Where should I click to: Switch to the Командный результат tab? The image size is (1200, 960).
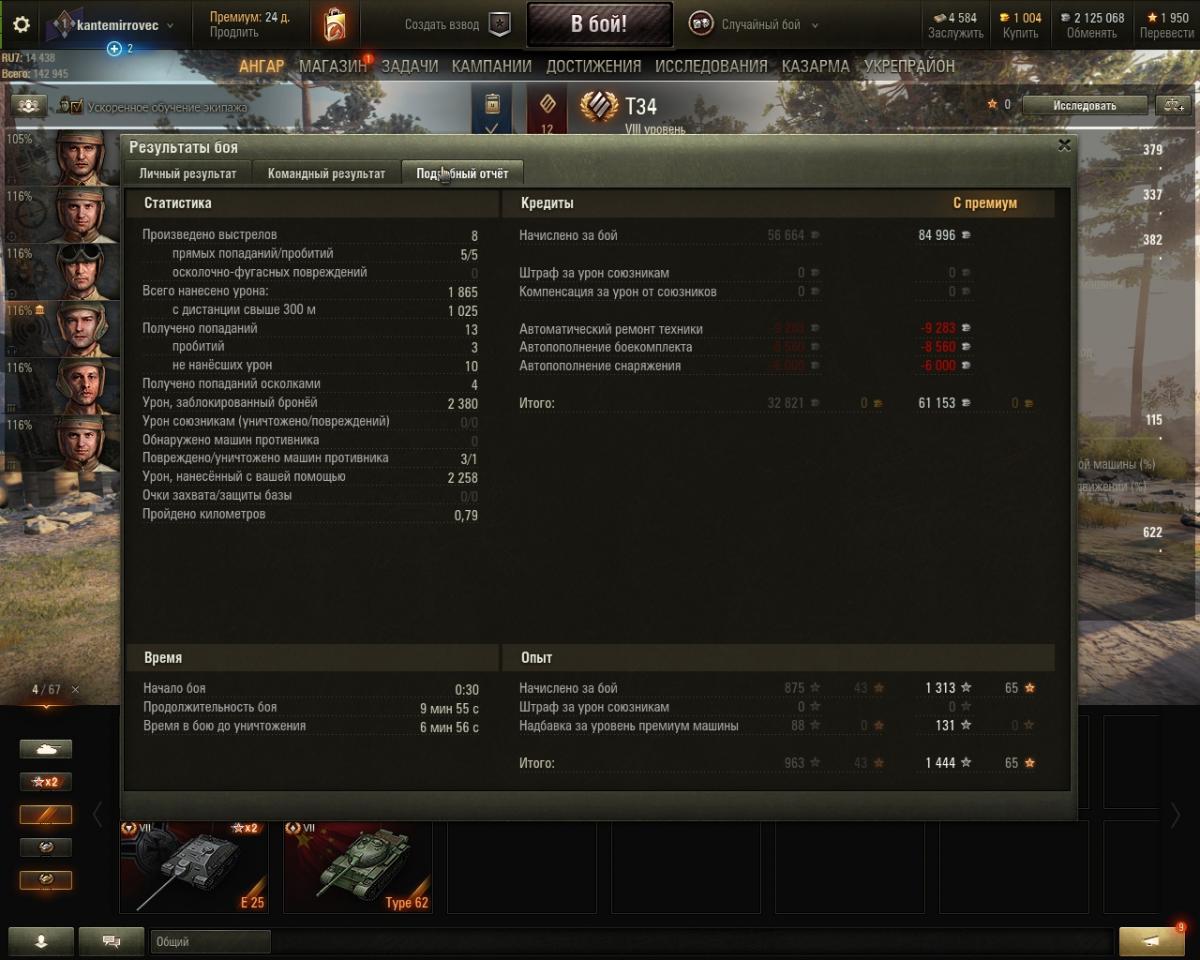tap(326, 173)
